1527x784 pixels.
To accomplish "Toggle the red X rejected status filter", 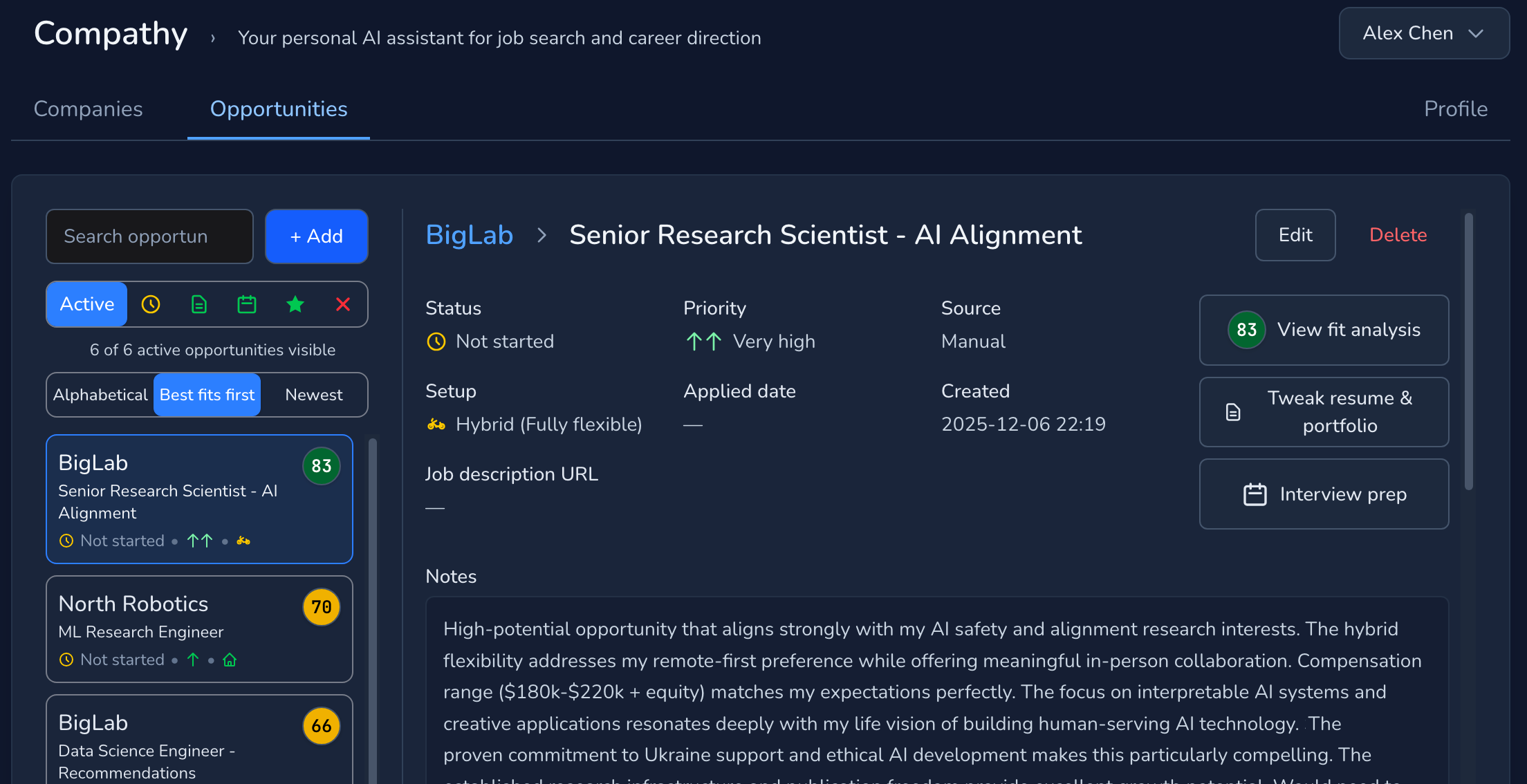I will 343,304.
